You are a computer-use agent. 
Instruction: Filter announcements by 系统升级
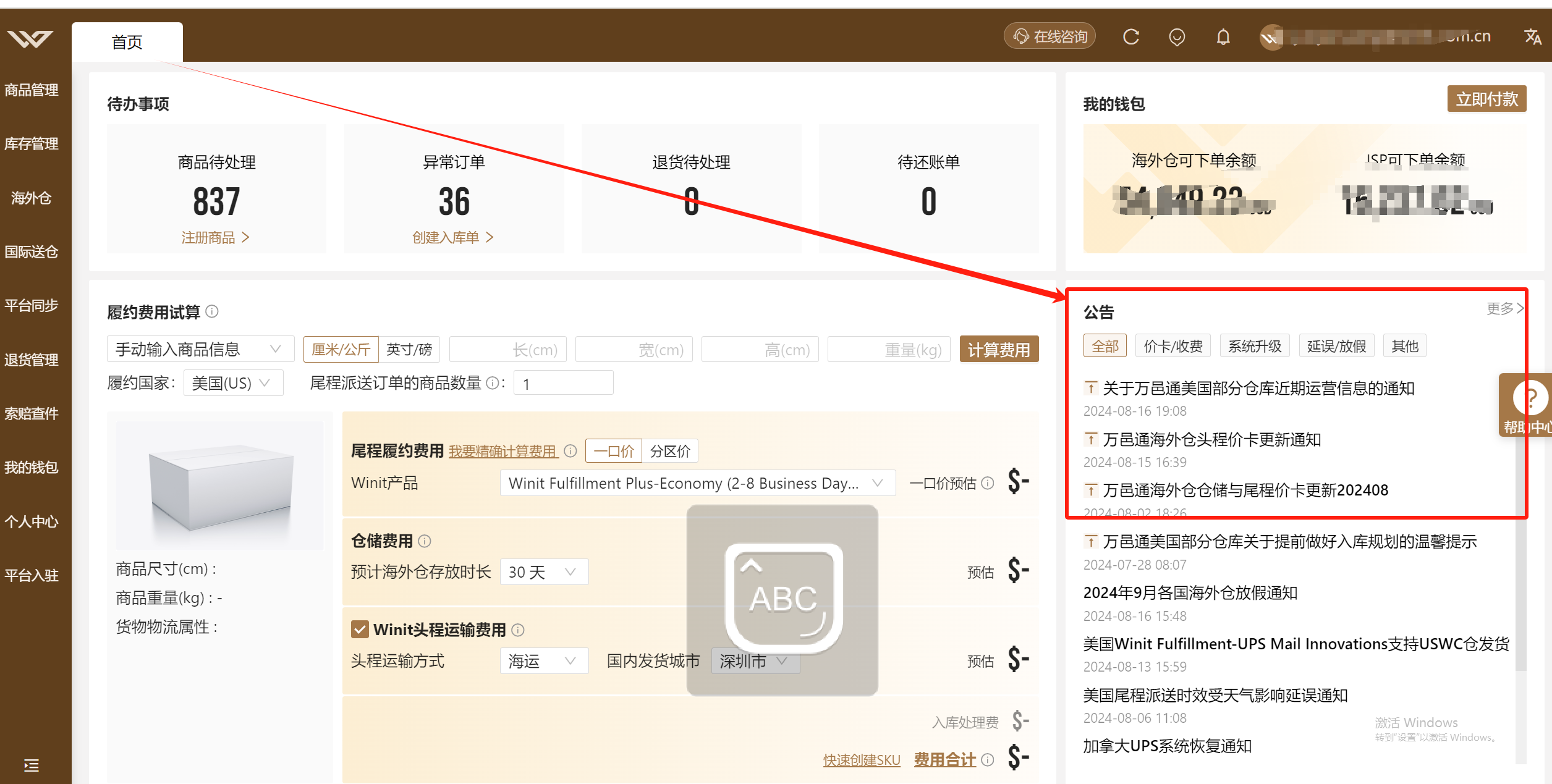point(1255,346)
